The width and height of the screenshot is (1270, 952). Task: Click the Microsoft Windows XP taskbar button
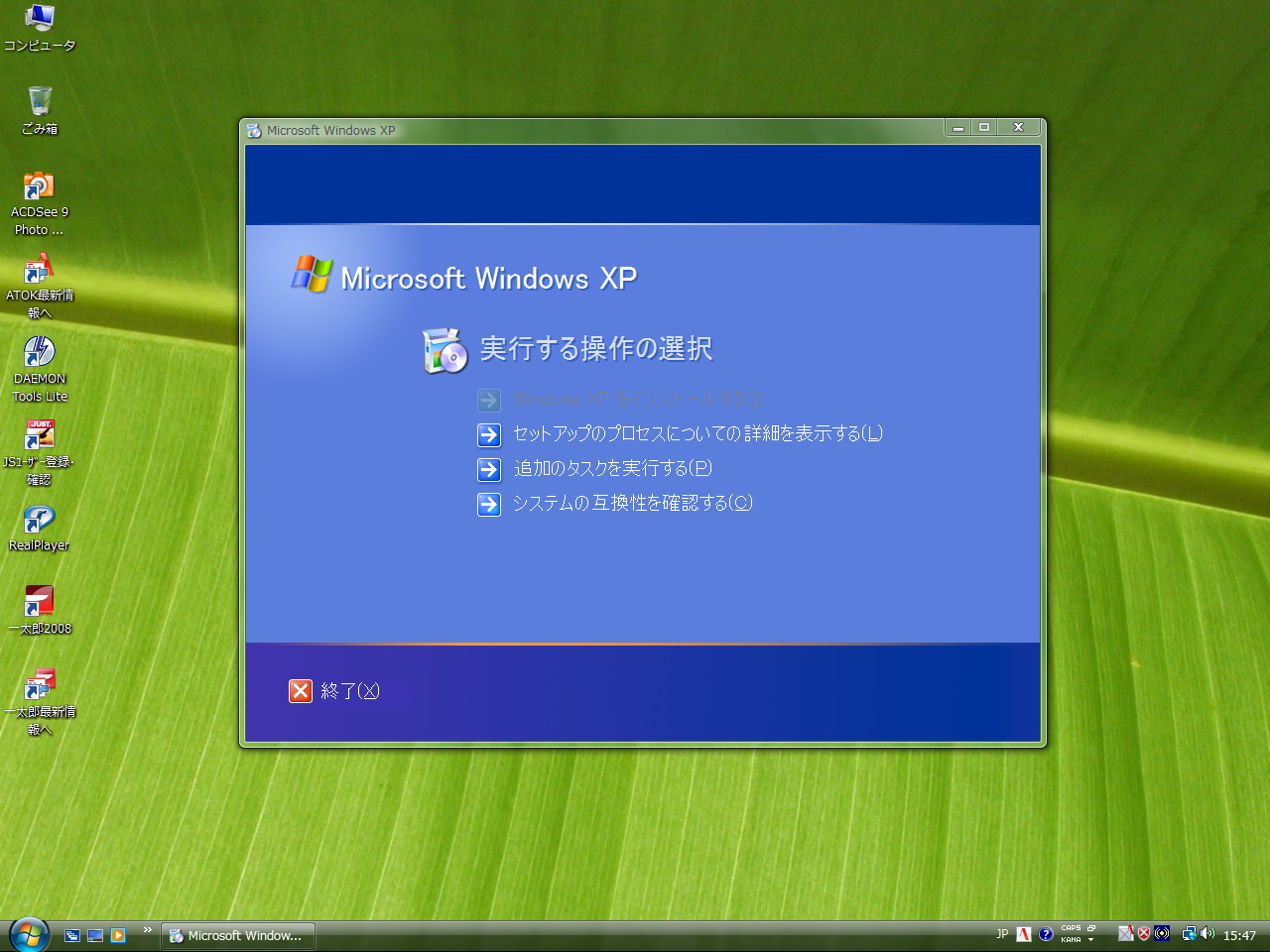coord(238,935)
